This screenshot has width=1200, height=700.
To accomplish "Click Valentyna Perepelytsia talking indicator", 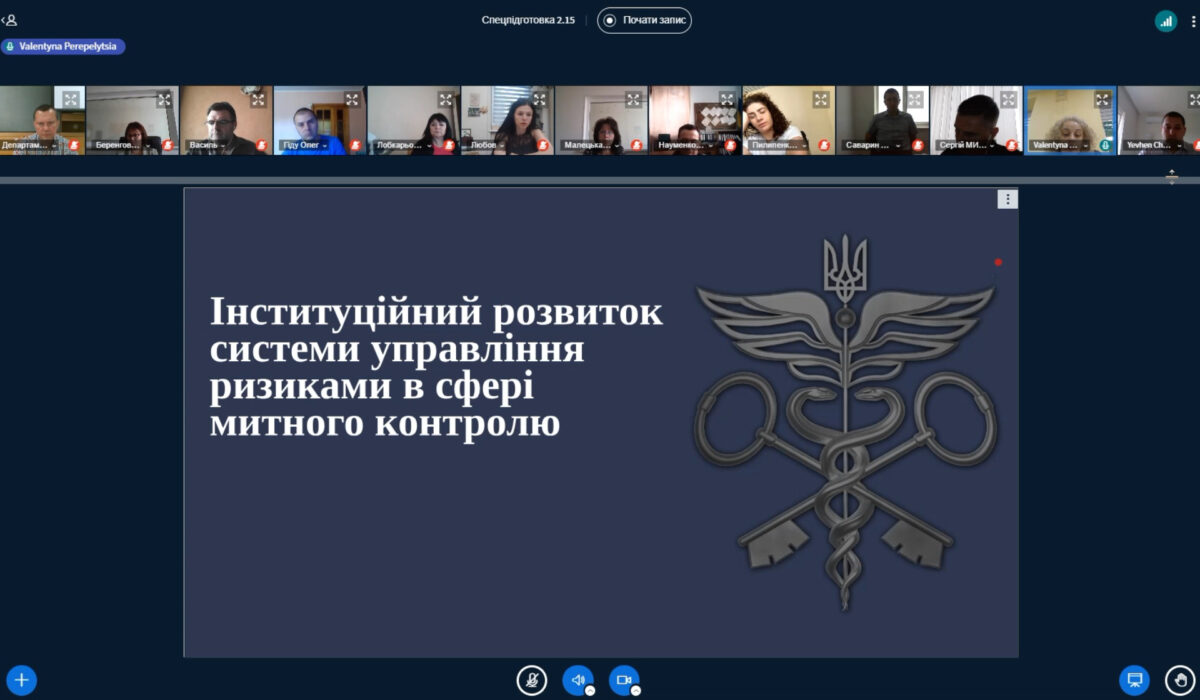I will coord(63,46).
